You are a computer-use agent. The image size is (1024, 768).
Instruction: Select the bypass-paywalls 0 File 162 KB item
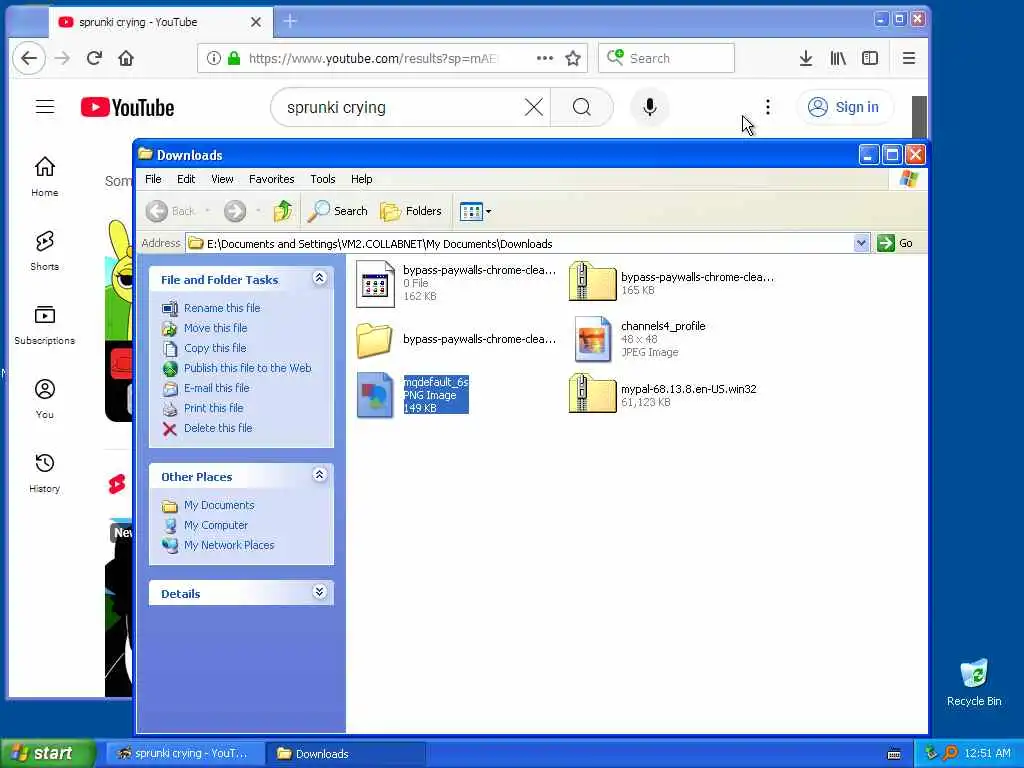(456, 283)
